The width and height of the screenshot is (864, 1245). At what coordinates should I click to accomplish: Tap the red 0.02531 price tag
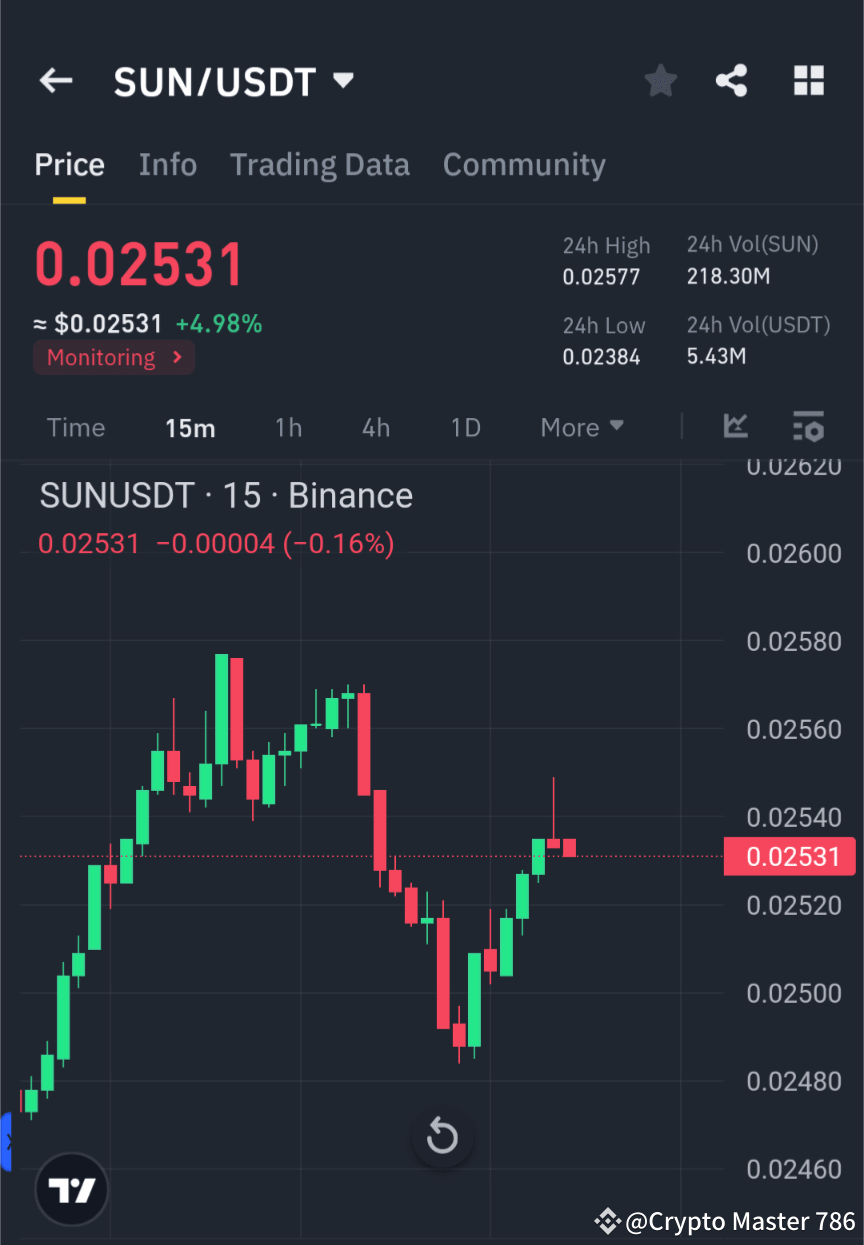point(790,856)
